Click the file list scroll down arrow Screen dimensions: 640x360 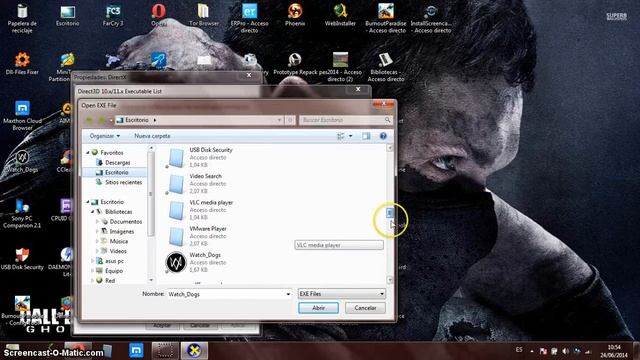coord(390,280)
